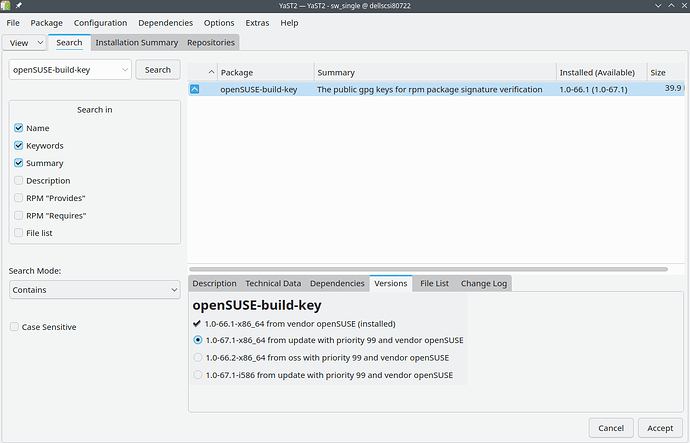Screen dimensions: 690x443
Task: Select version 1.0-67.1-i586 from update
Action: pyautogui.click(x=198, y=375)
